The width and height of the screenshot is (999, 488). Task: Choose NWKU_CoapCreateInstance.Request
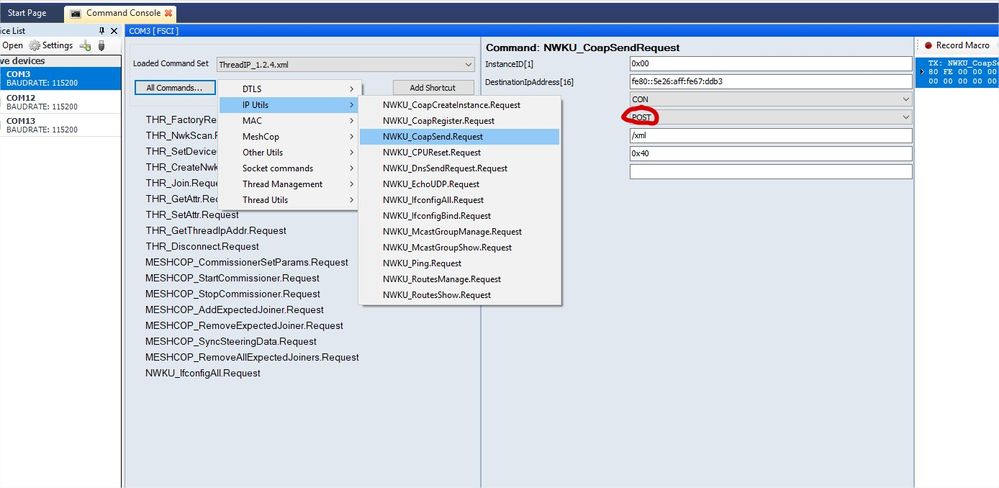point(460,104)
